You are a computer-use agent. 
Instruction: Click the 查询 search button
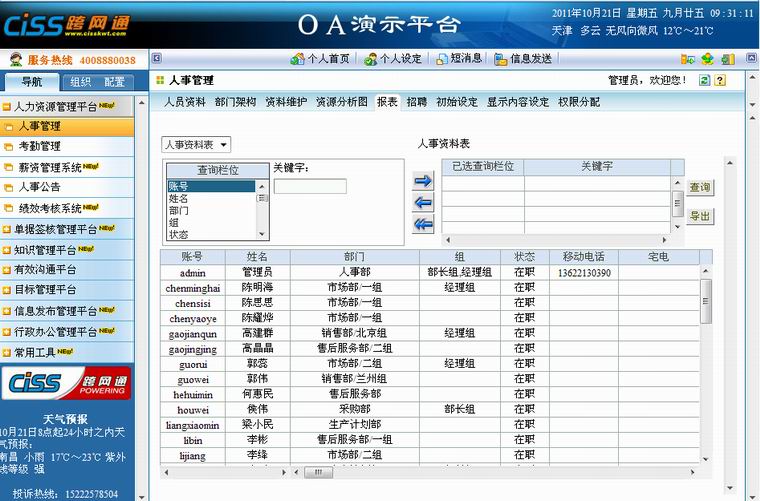(x=700, y=187)
